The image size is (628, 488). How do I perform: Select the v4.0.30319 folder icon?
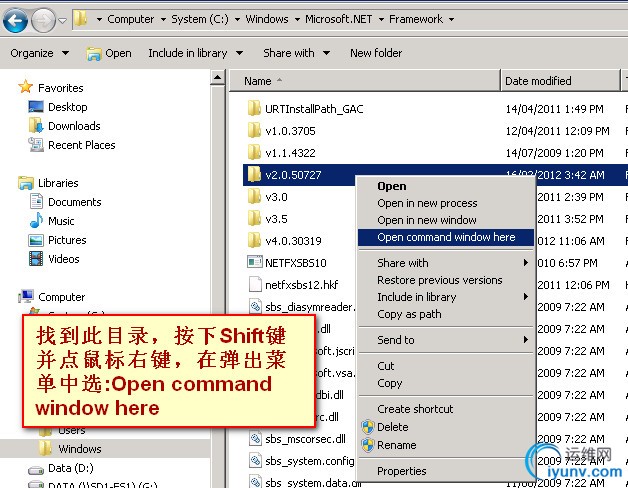coord(254,241)
